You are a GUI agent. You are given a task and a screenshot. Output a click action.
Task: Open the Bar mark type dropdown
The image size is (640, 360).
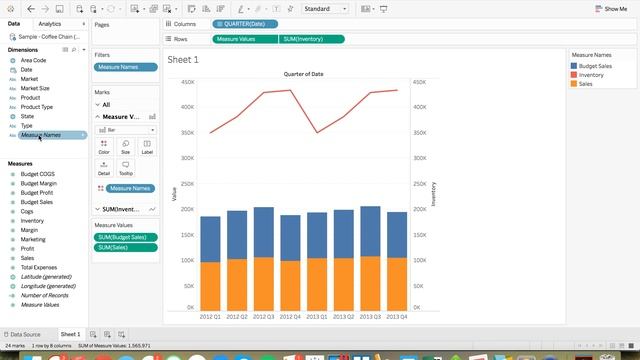coord(125,130)
